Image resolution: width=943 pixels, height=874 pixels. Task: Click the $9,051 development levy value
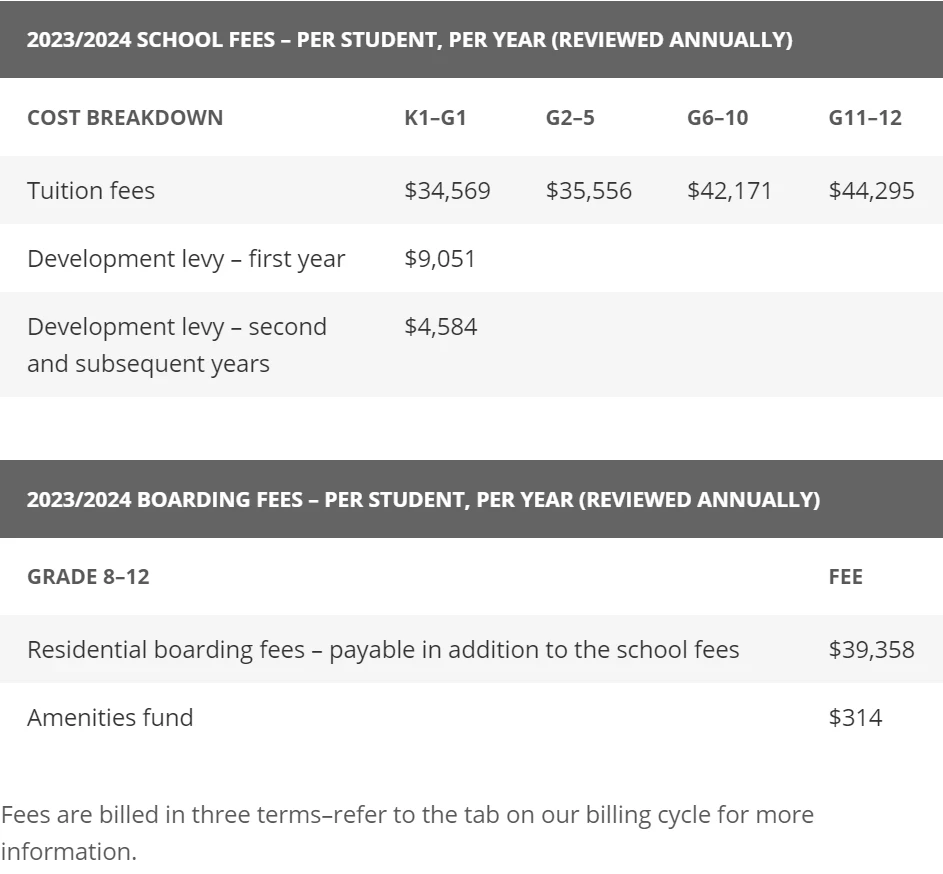pos(440,259)
